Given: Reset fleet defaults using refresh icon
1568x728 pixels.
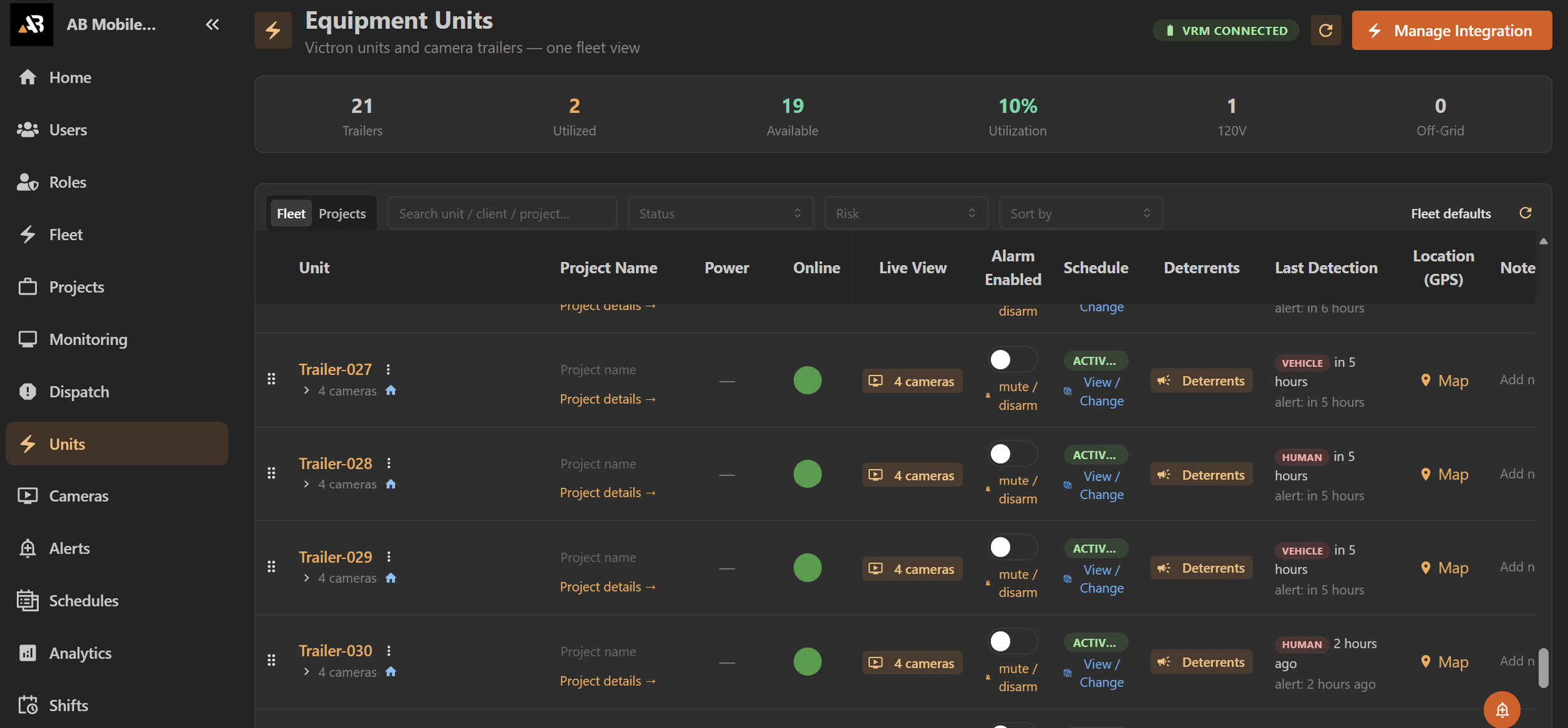Looking at the screenshot, I should click(1525, 213).
